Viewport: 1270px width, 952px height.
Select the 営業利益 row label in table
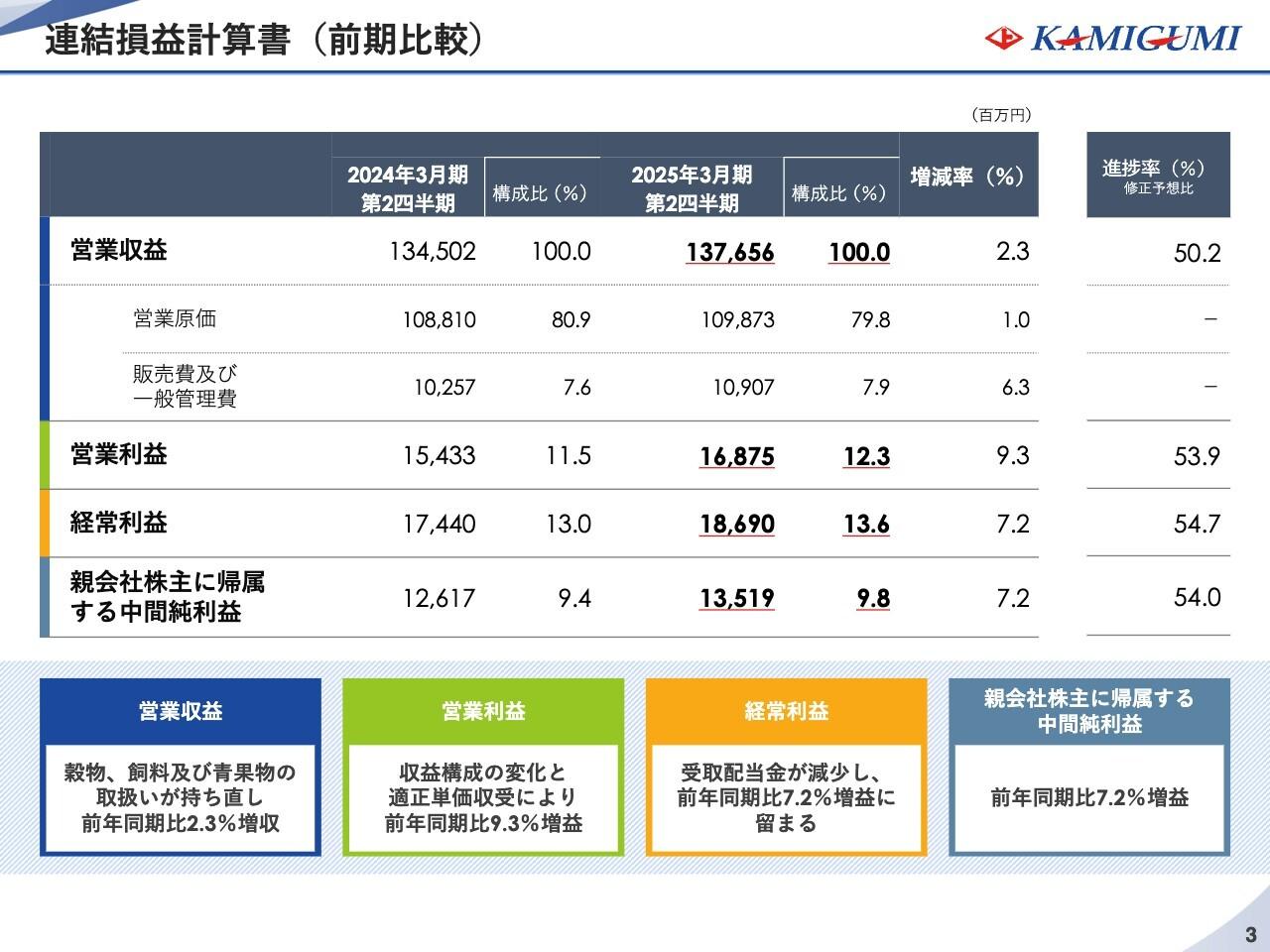click(x=119, y=454)
